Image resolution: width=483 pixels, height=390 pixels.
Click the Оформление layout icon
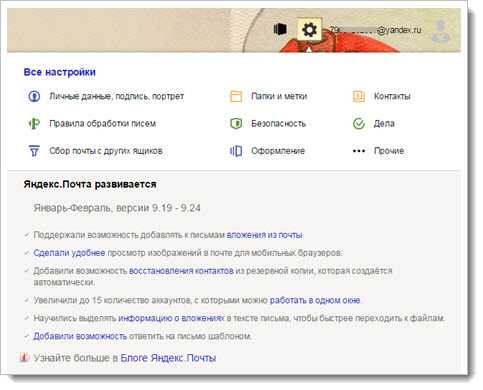[236, 151]
